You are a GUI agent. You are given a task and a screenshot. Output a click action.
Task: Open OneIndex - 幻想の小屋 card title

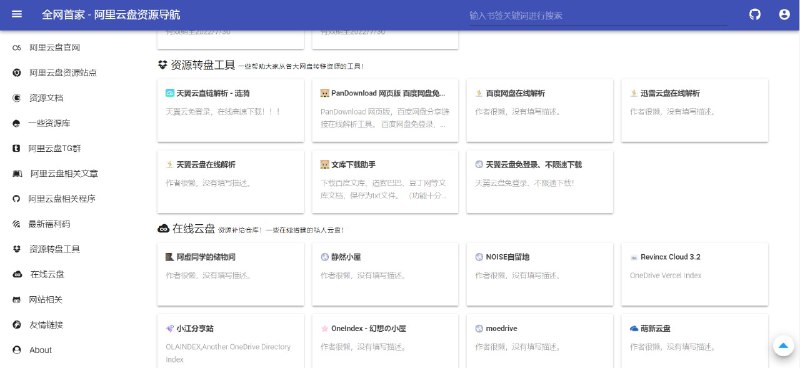tap(368, 329)
